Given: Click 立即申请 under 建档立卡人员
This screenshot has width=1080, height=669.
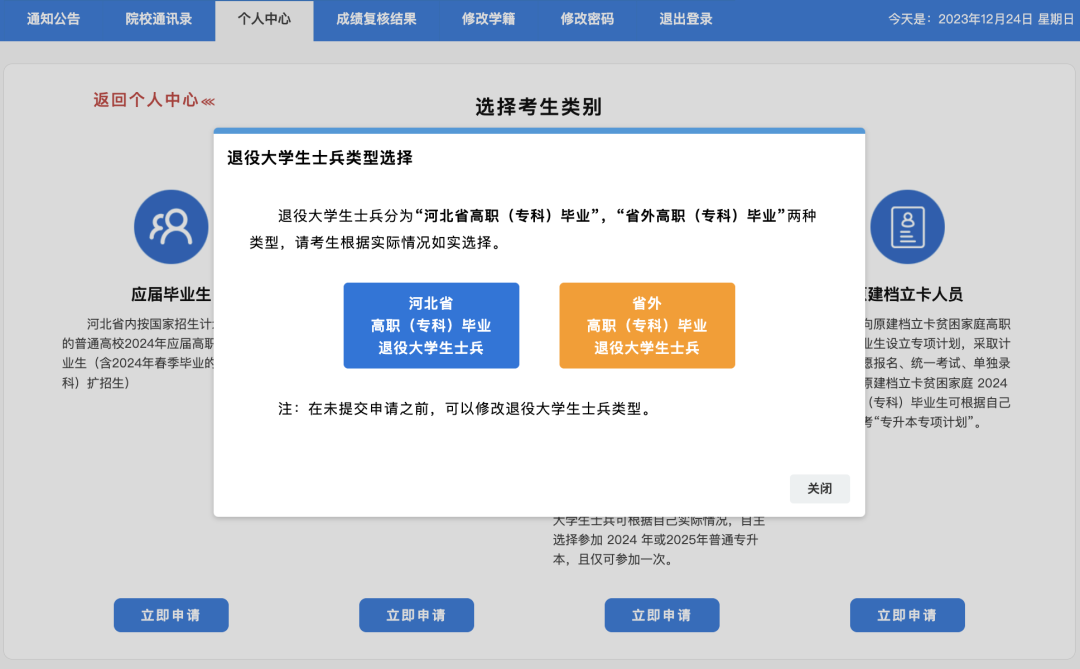Looking at the screenshot, I should coord(907,615).
